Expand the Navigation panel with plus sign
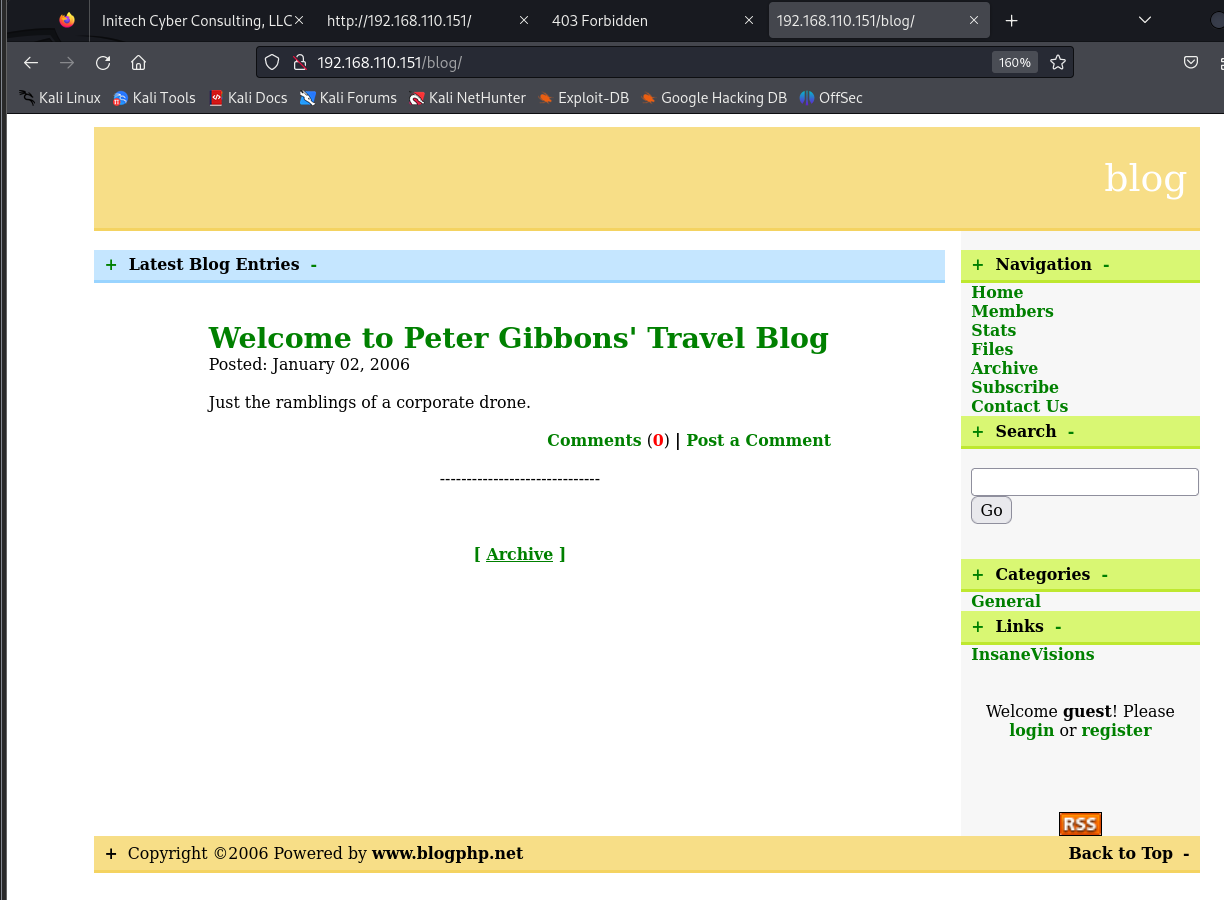Image resolution: width=1224 pixels, height=900 pixels. 978,265
